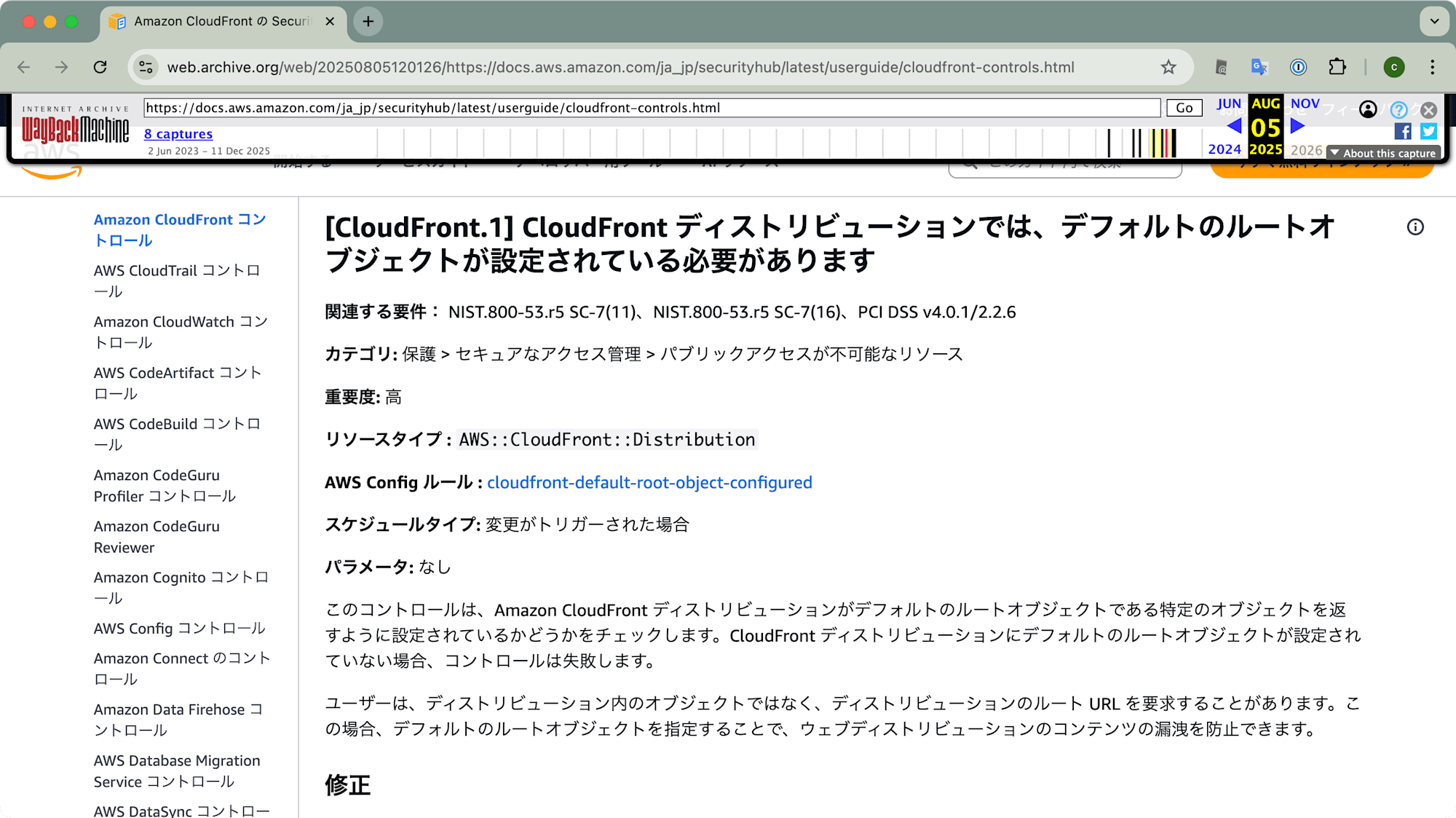Open the Google Translate extension icon
The height and width of the screenshot is (818, 1456).
(1259, 67)
